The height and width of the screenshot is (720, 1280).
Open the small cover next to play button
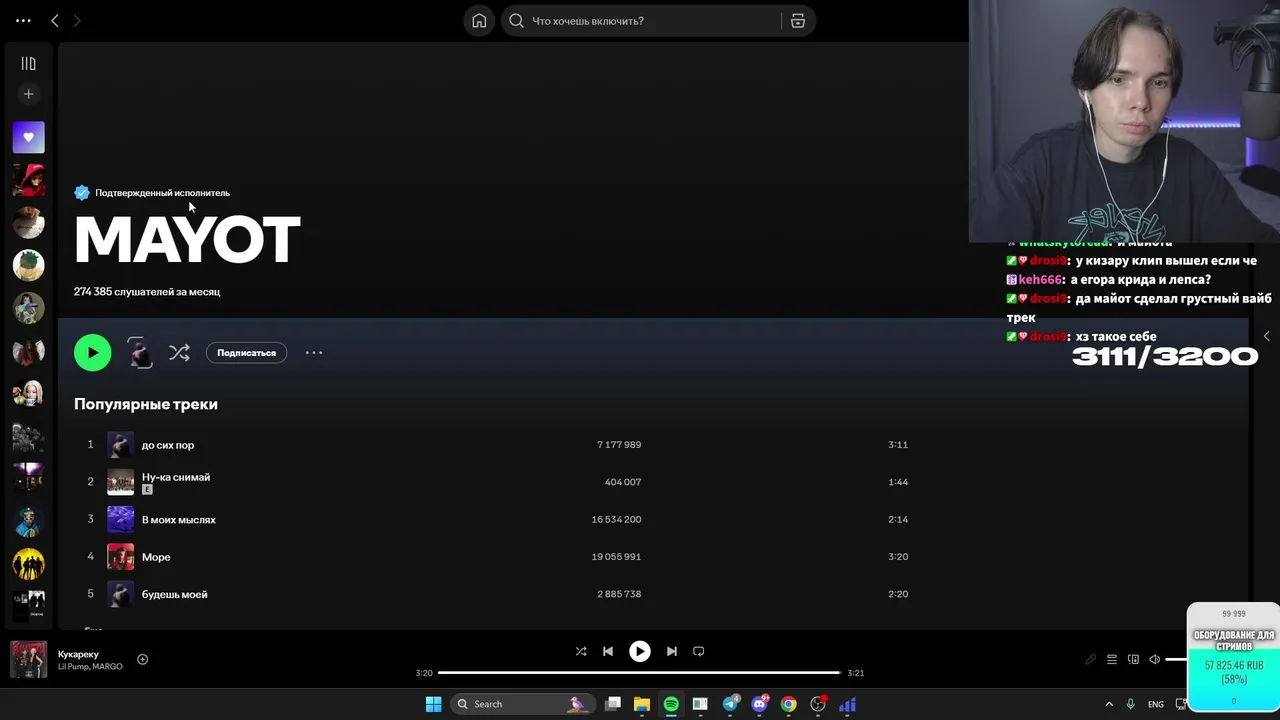point(140,353)
